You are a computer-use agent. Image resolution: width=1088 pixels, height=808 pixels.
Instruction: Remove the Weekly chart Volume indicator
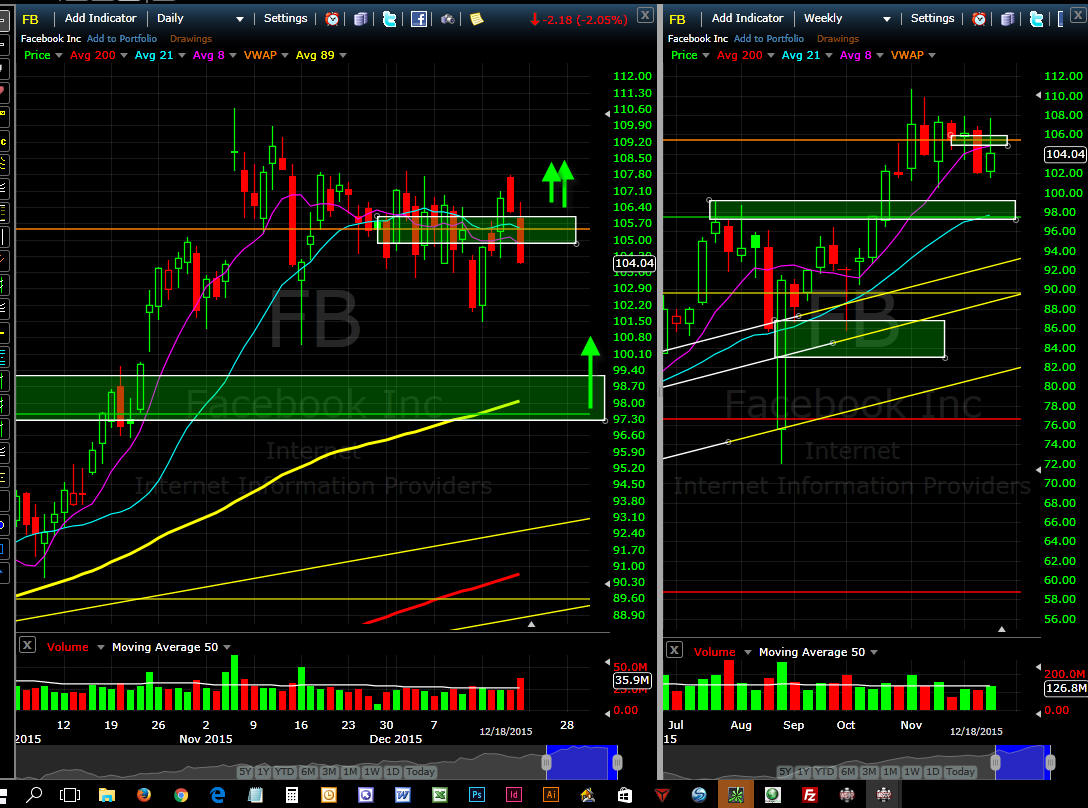pos(674,650)
